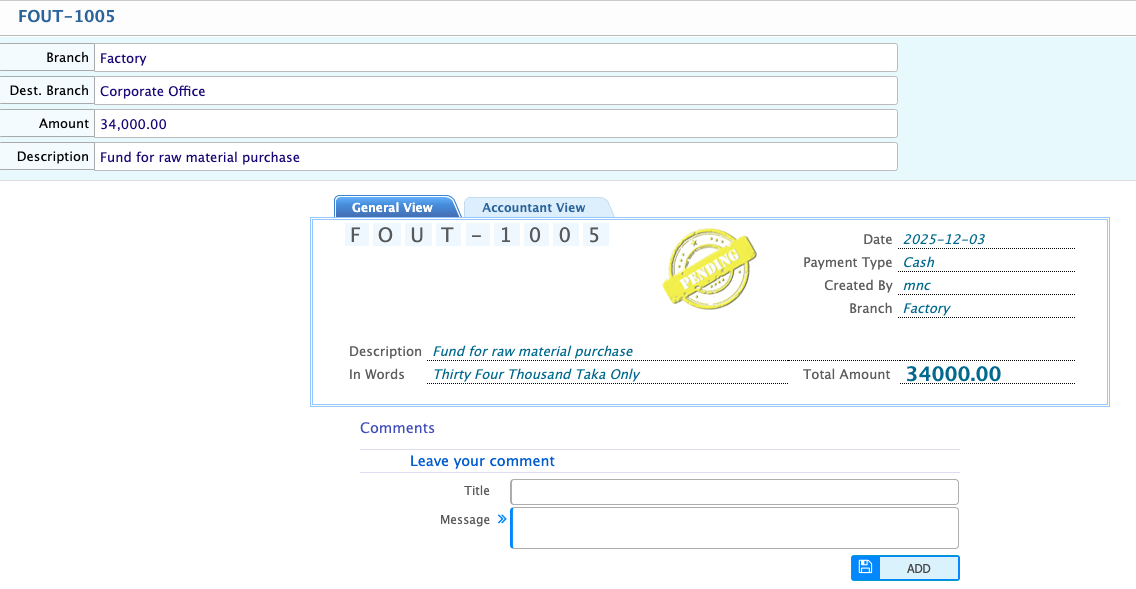Click the Total Amount label
Screen dimensions: 1136x589
[846, 375]
